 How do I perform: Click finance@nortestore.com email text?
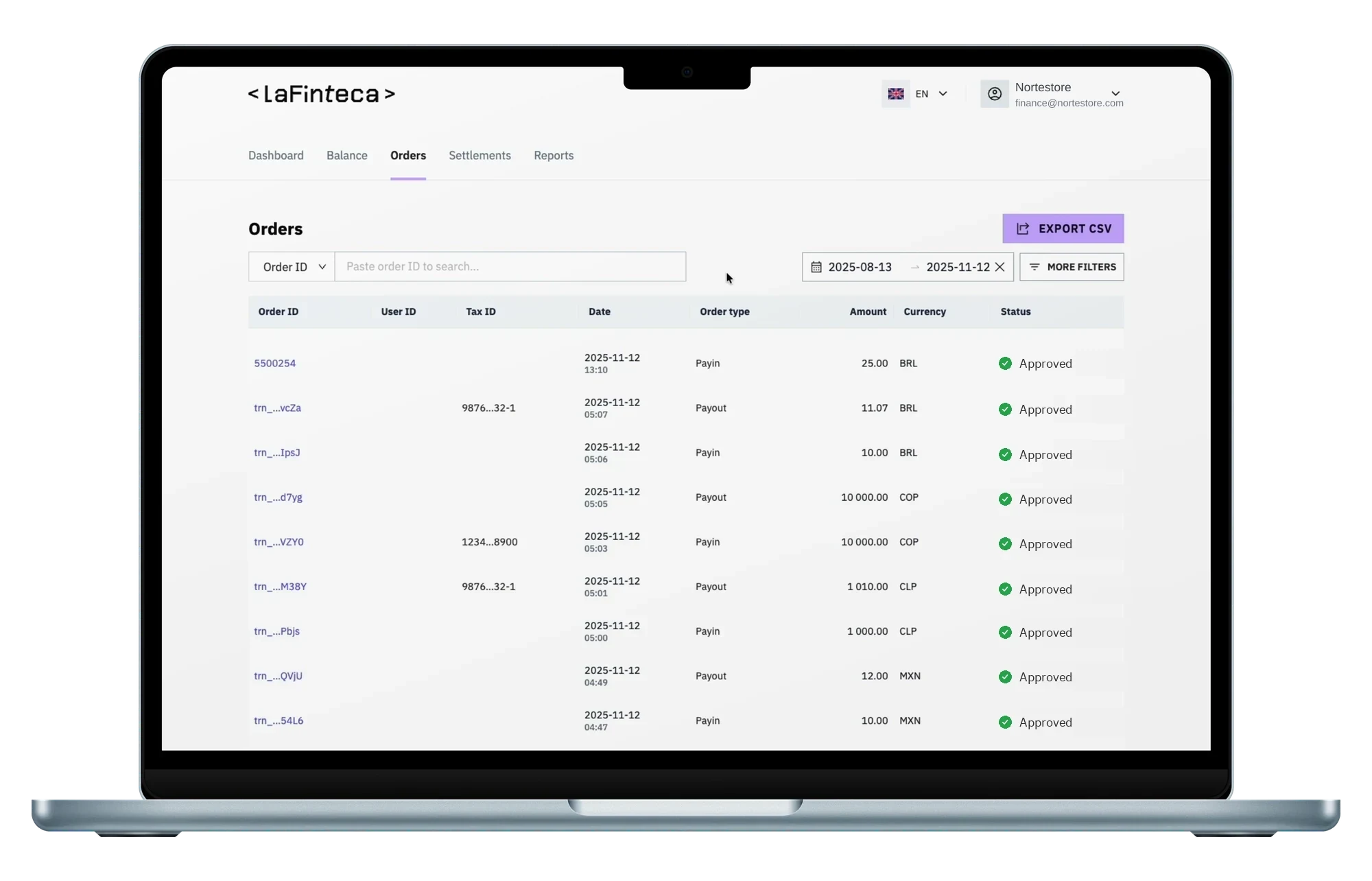[x=1069, y=103]
